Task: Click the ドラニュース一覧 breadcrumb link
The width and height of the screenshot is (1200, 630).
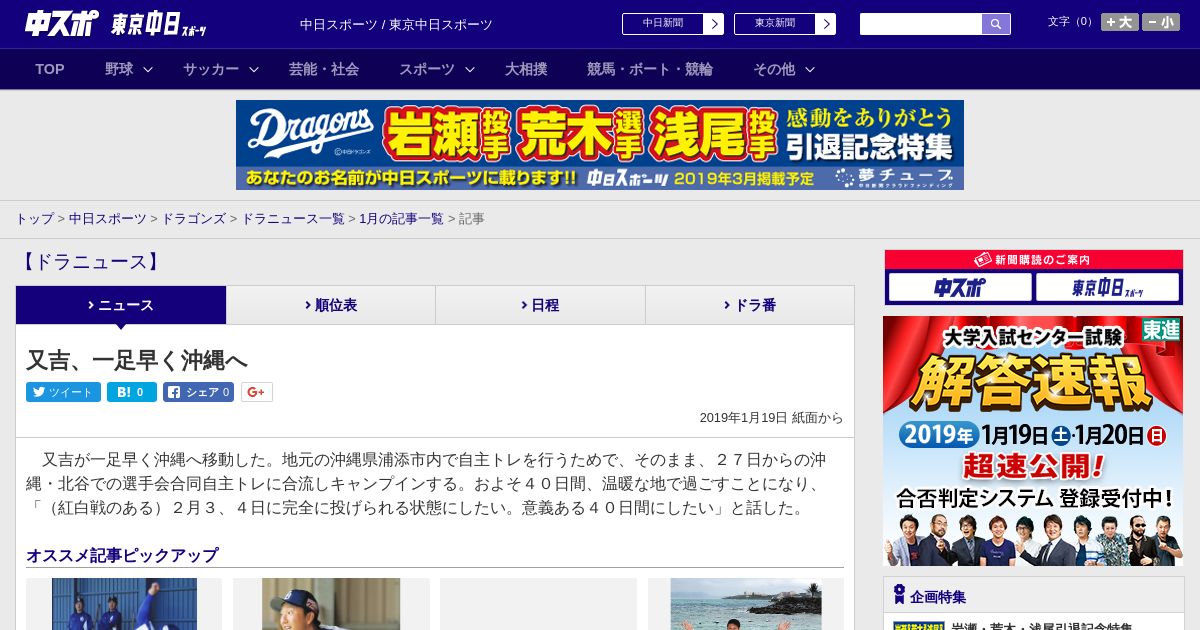Action: tap(293, 219)
